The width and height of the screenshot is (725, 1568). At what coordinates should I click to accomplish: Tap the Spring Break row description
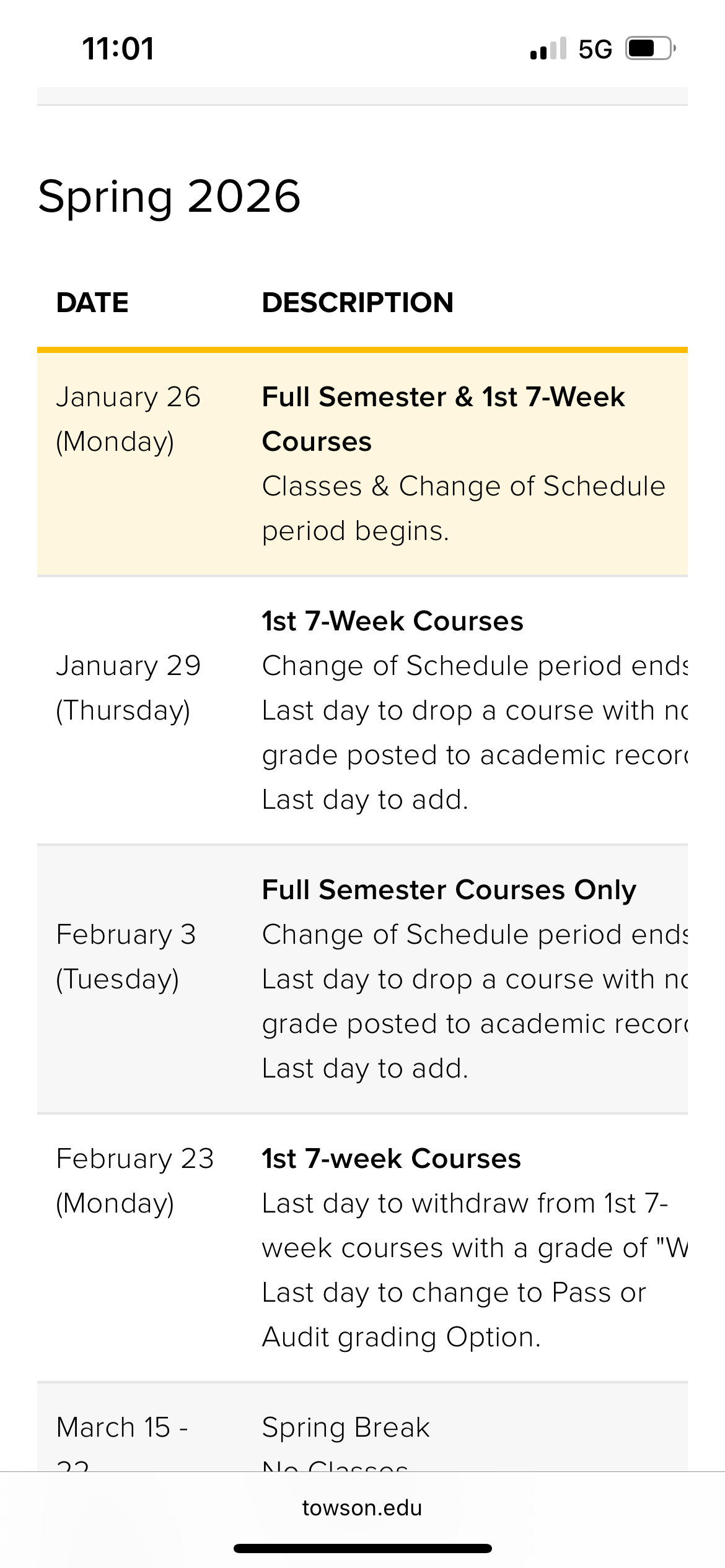click(x=346, y=1428)
